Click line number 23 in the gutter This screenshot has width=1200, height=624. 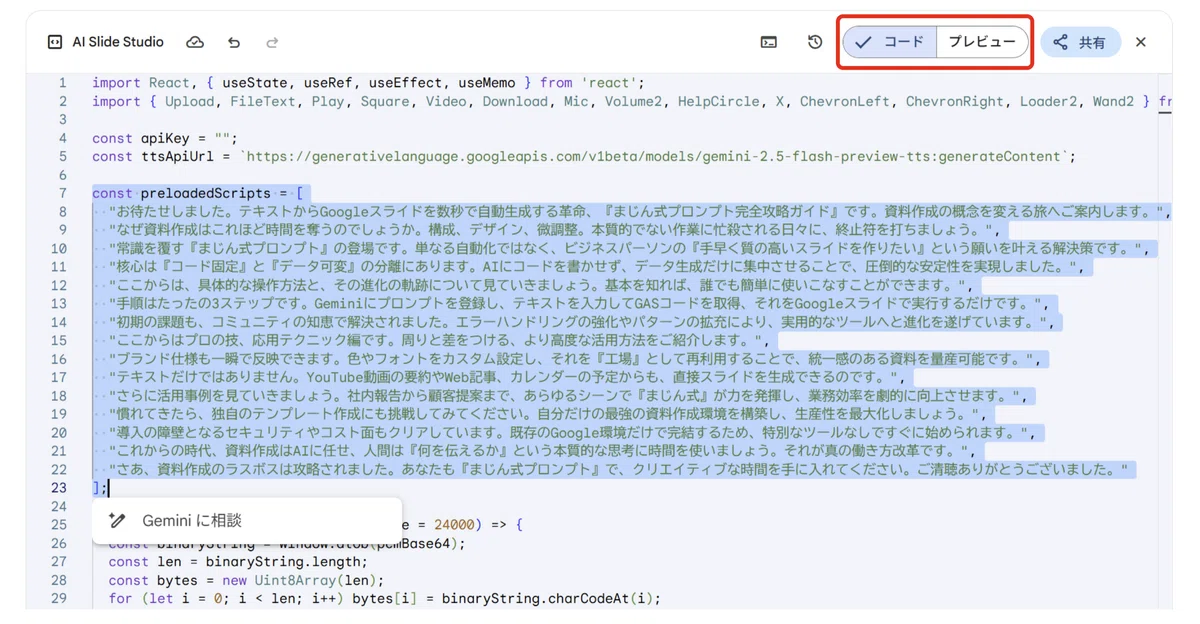(59, 487)
